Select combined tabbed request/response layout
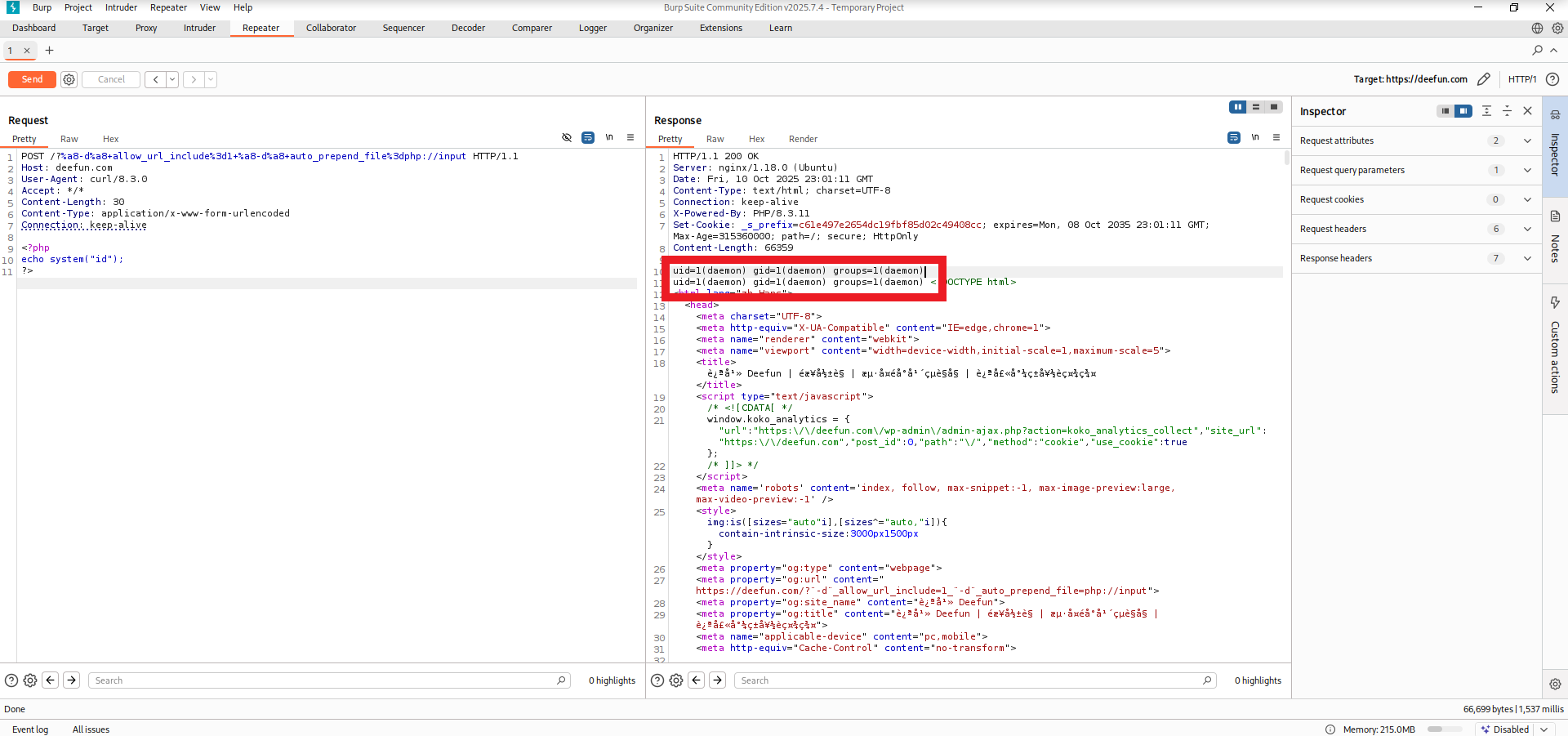Image resolution: width=1568 pixels, height=736 pixels. (x=1274, y=107)
